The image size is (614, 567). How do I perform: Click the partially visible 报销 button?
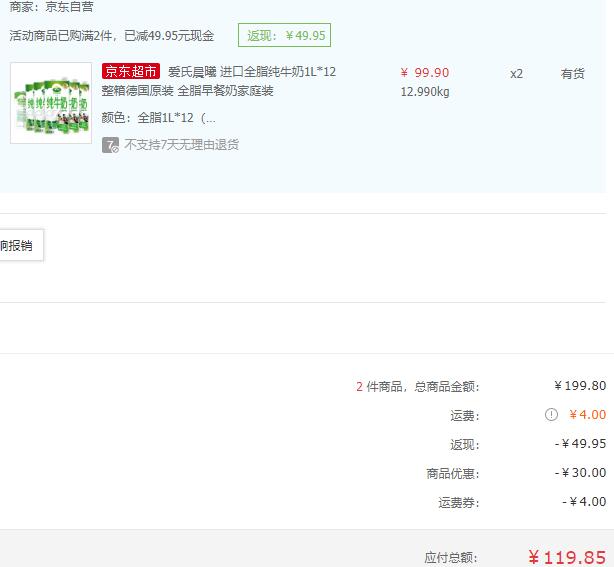(x=21, y=246)
